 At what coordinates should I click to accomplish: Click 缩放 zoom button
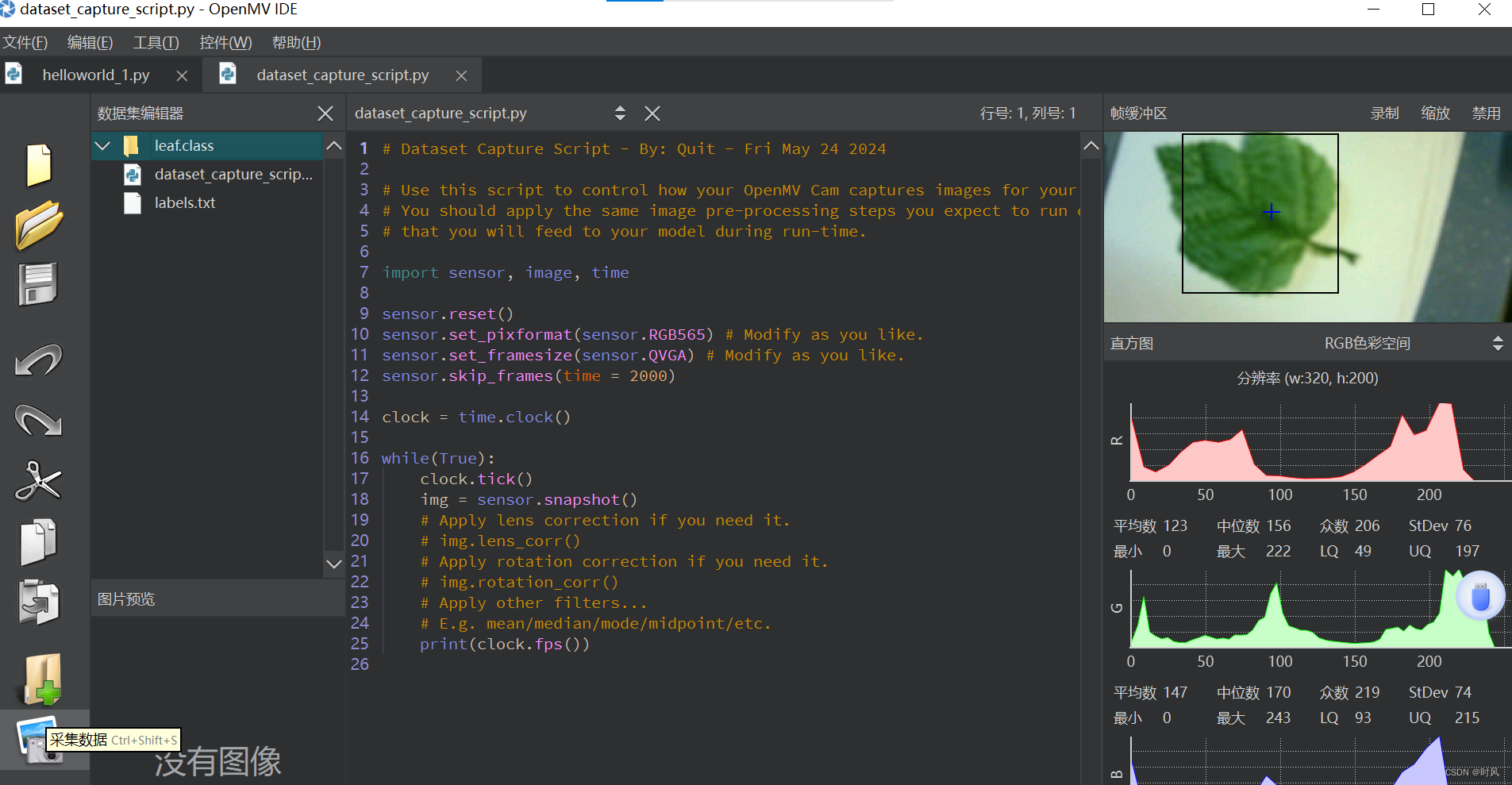coord(1435,114)
